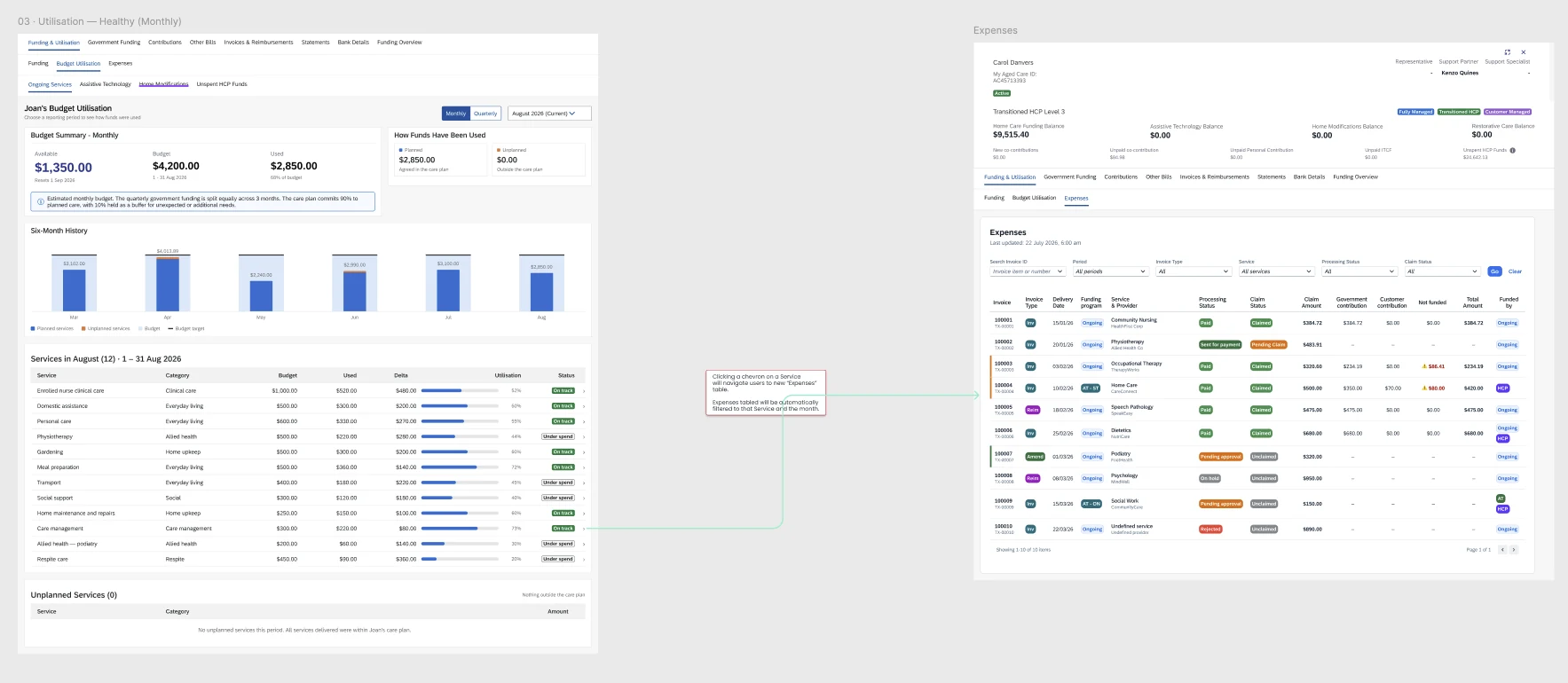Click the Reim badge on invoice 100005

tap(1033, 410)
